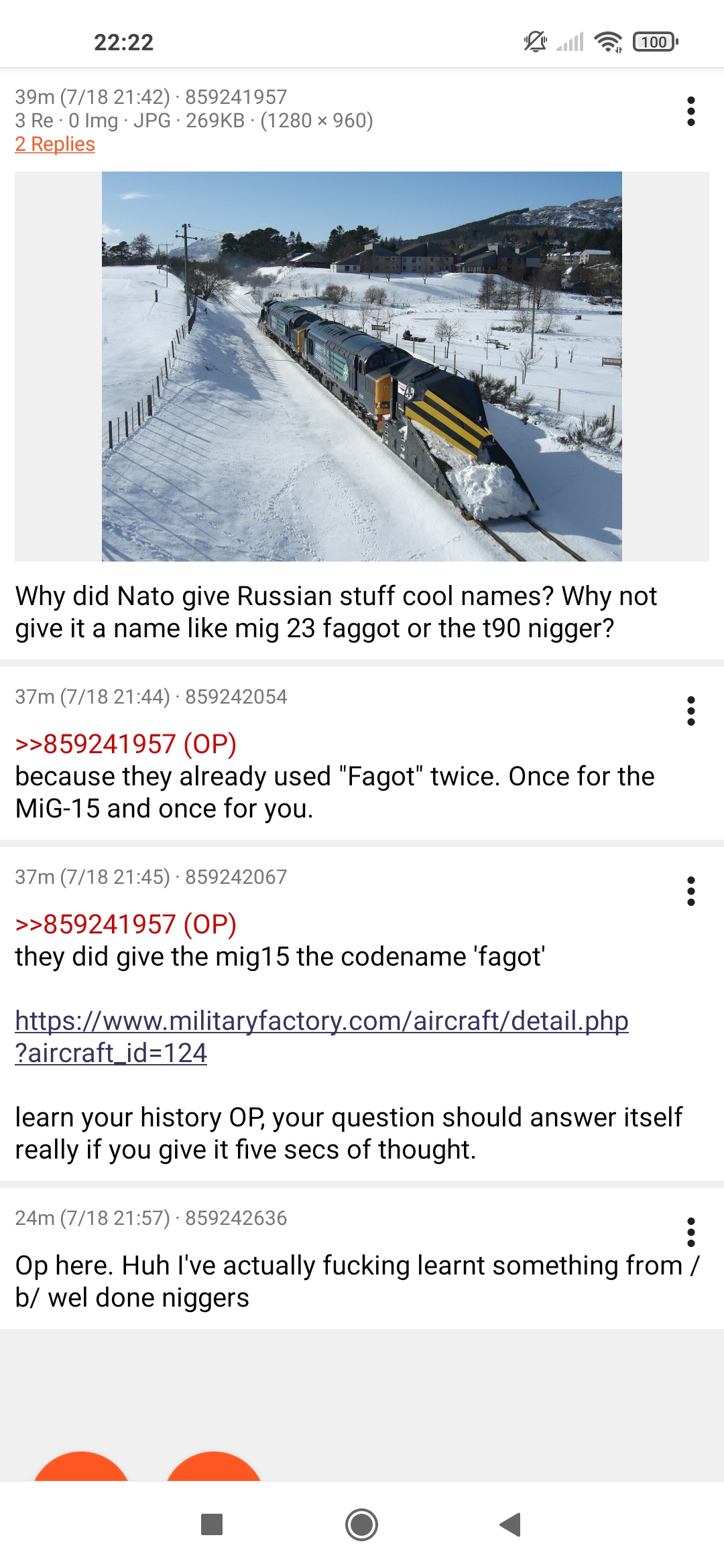The height and width of the screenshot is (1568, 724).
Task: Open three-dot menu for post 859242054
Action: click(691, 711)
